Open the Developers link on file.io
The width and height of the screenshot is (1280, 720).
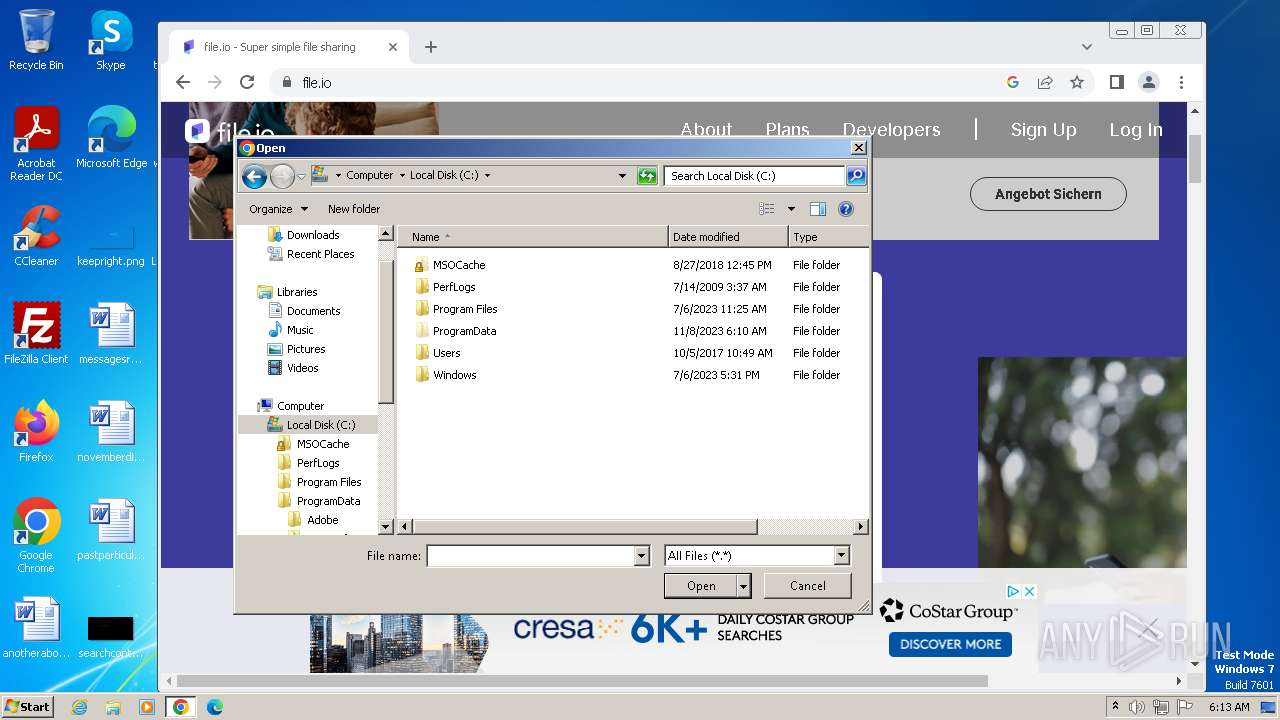click(x=891, y=130)
